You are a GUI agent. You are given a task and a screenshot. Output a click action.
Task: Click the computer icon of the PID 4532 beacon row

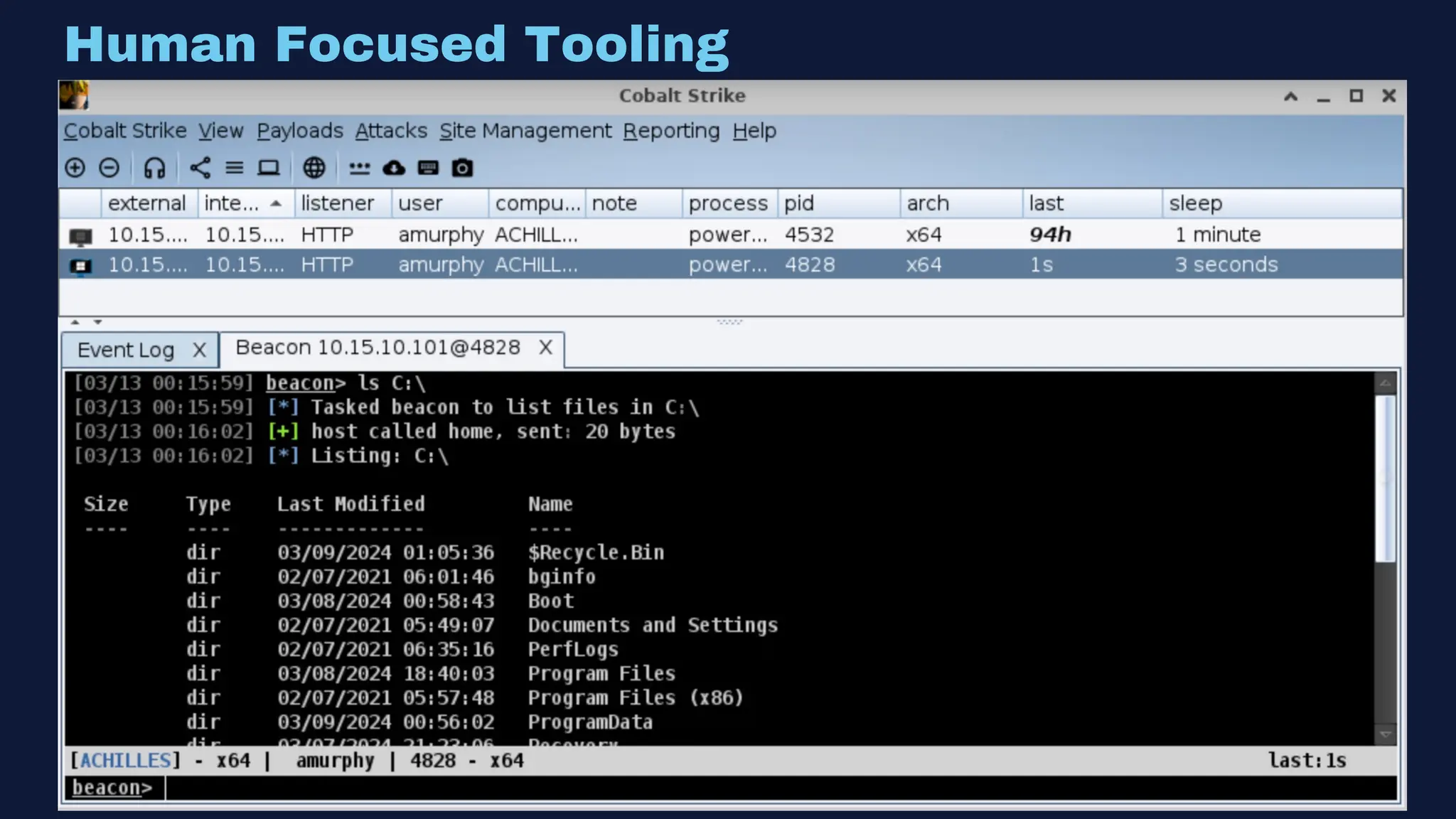point(80,235)
